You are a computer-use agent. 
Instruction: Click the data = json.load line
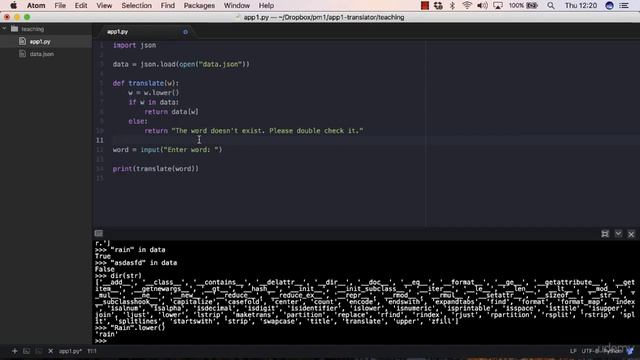coord(181,64)
